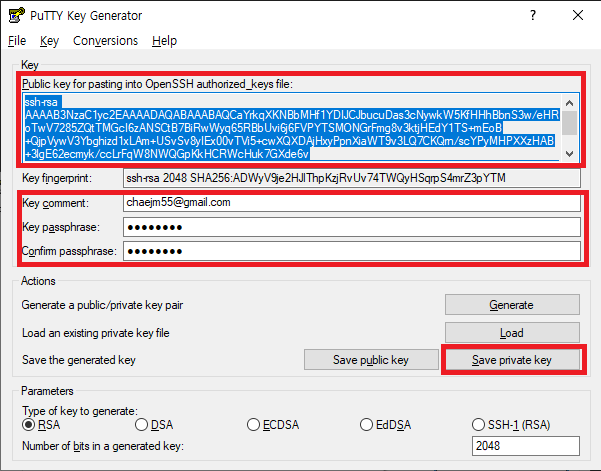601x471 pixels.
Task: Click the public key scrollbar down arrow
Action: tap(570, 153)
